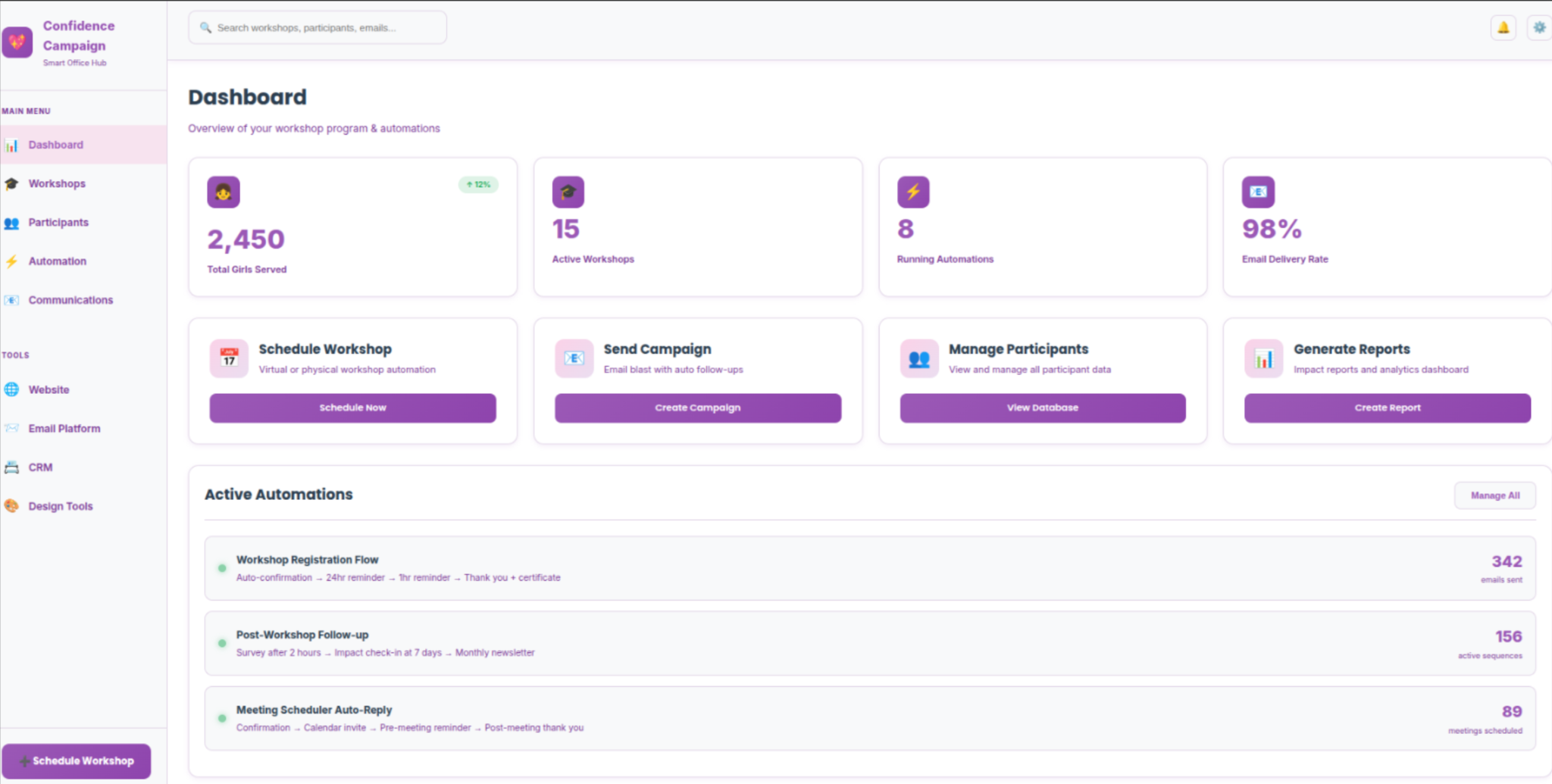This screenshot has width=1552, height=784.
Task: Open the Meeting Scheduler Auto-Reply row
Action: click(x=870, y=718)
